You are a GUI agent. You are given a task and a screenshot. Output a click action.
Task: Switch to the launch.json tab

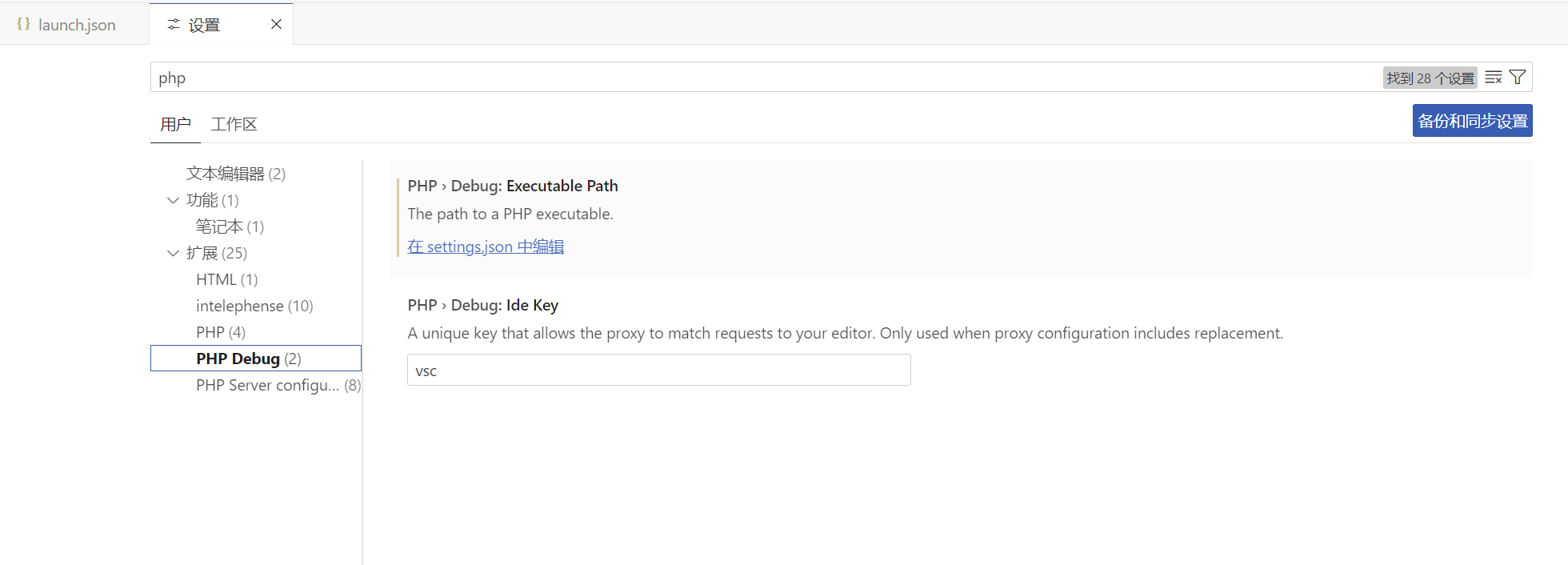76,25
